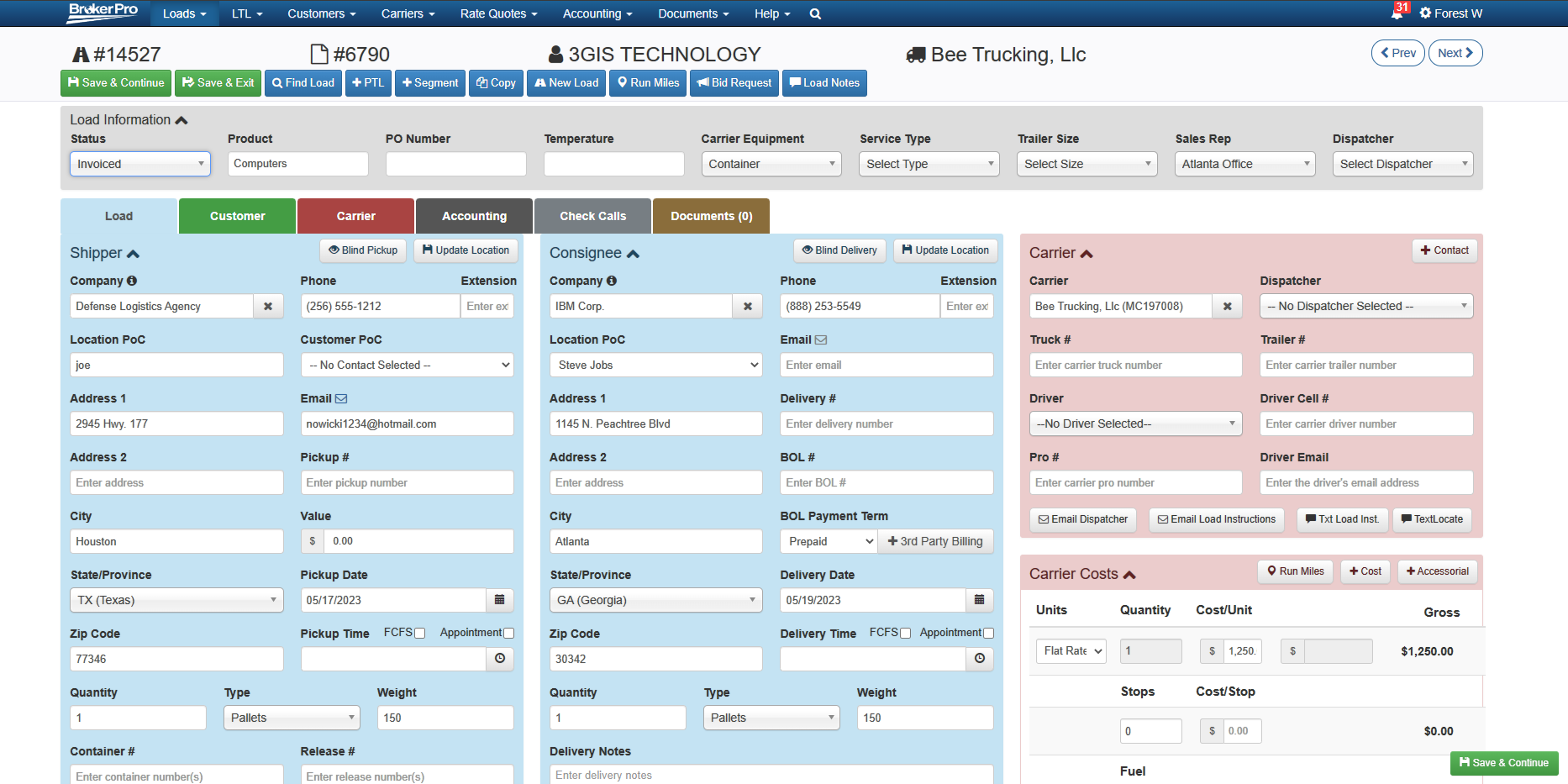Switch to the Accounting tab
1568x784 pixels.
474,216
